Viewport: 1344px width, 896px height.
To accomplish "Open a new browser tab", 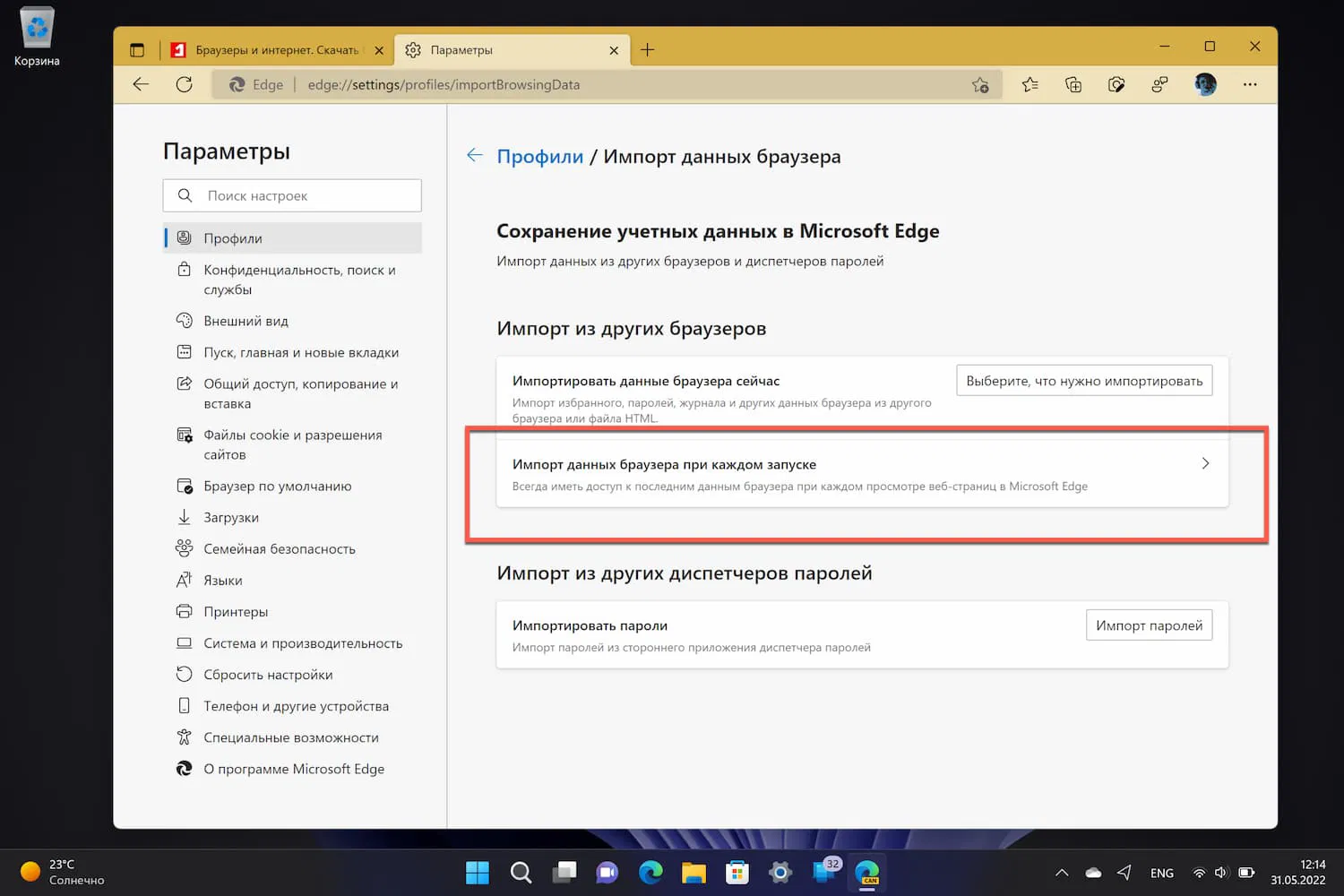I will 647,50.
